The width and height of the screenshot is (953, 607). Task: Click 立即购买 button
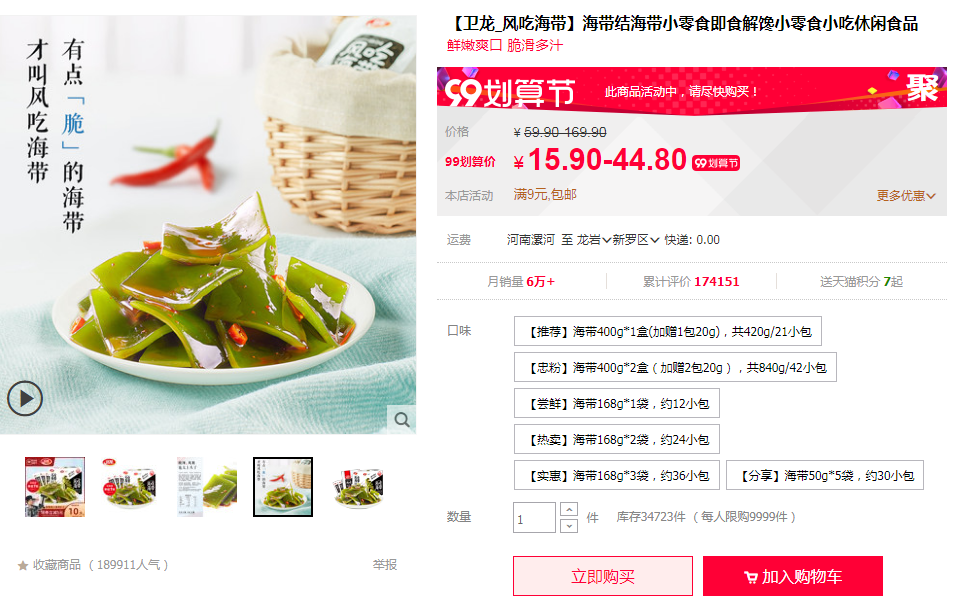click(x=602, y=576)
